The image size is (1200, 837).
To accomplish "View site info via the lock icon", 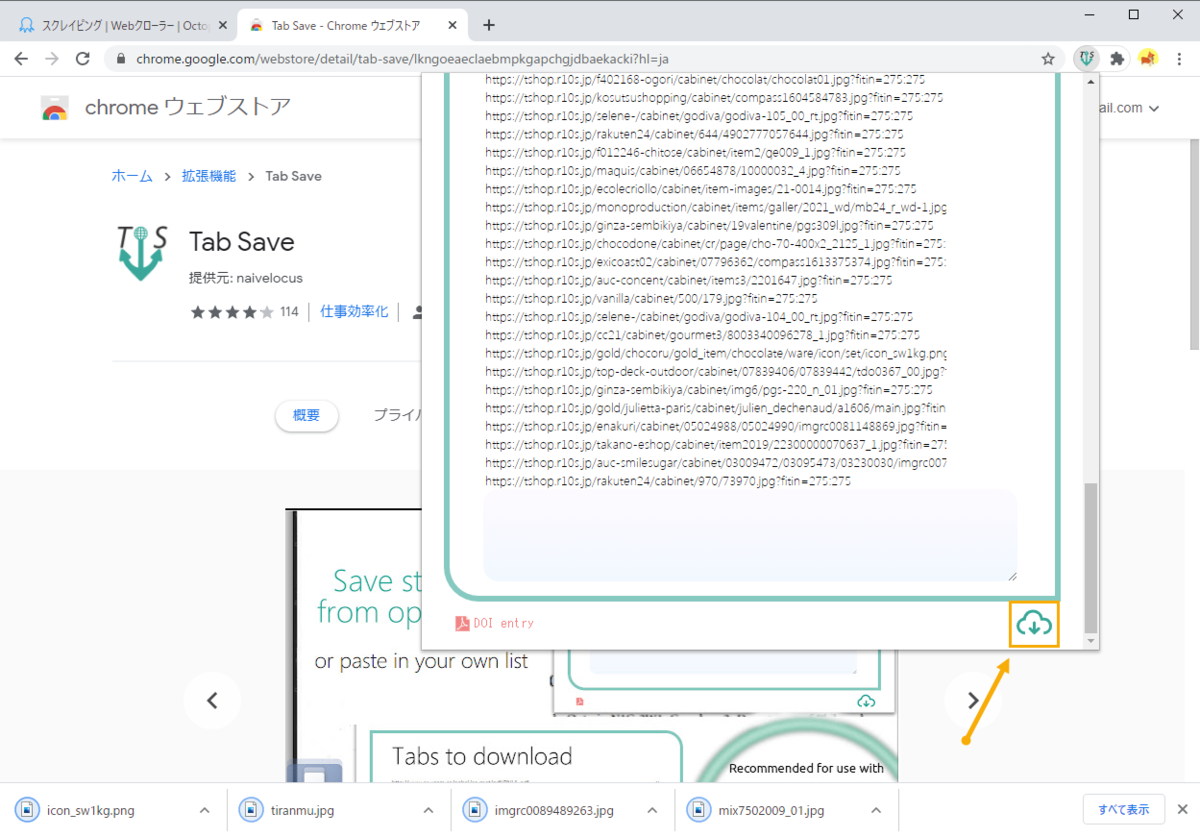I will coord(121,59).
